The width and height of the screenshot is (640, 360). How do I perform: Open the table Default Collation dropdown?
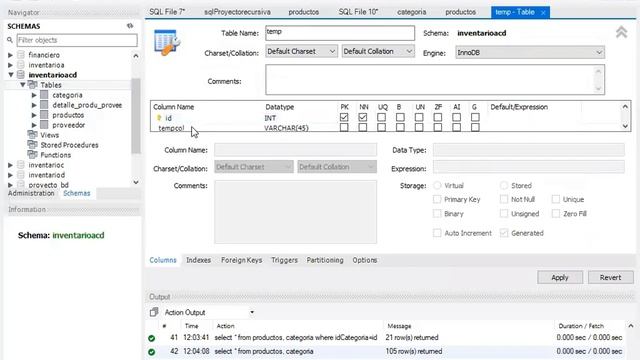pos(378,51)
